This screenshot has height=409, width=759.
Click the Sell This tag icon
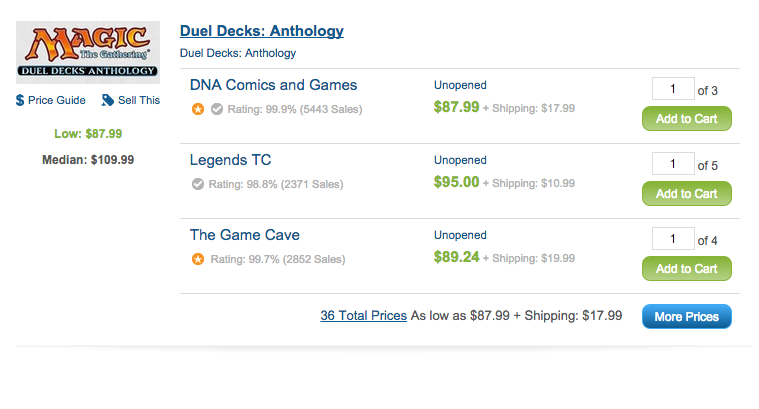tap(107, 100)
